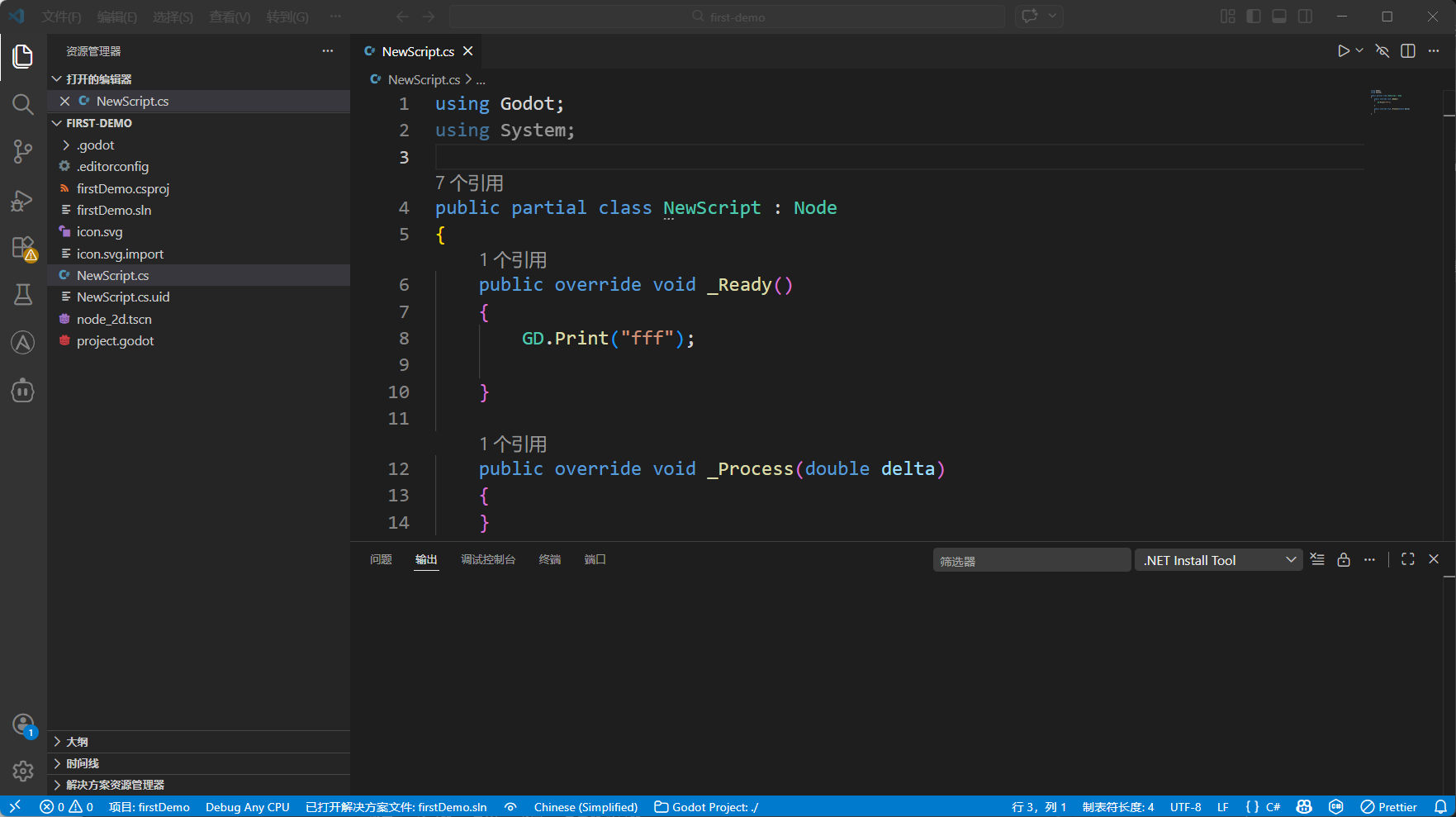Open the Accounts icon with badge
Screen dimensions: 1456x817
click(23, 725)
